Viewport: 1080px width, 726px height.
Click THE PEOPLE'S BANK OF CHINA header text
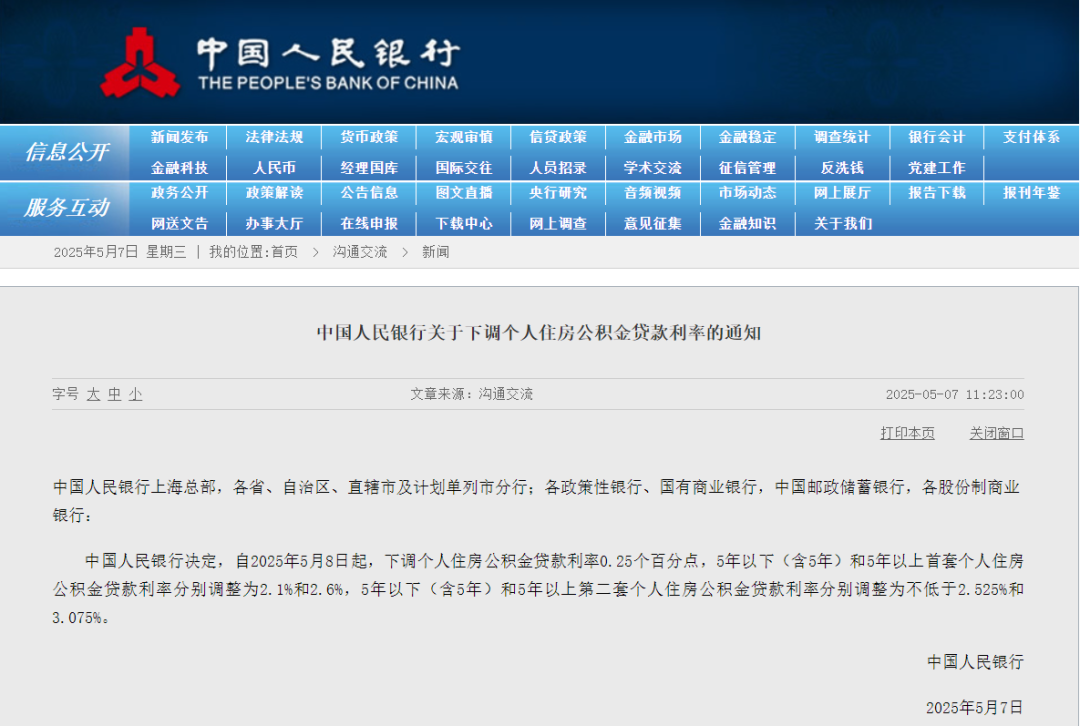[329, 83]
